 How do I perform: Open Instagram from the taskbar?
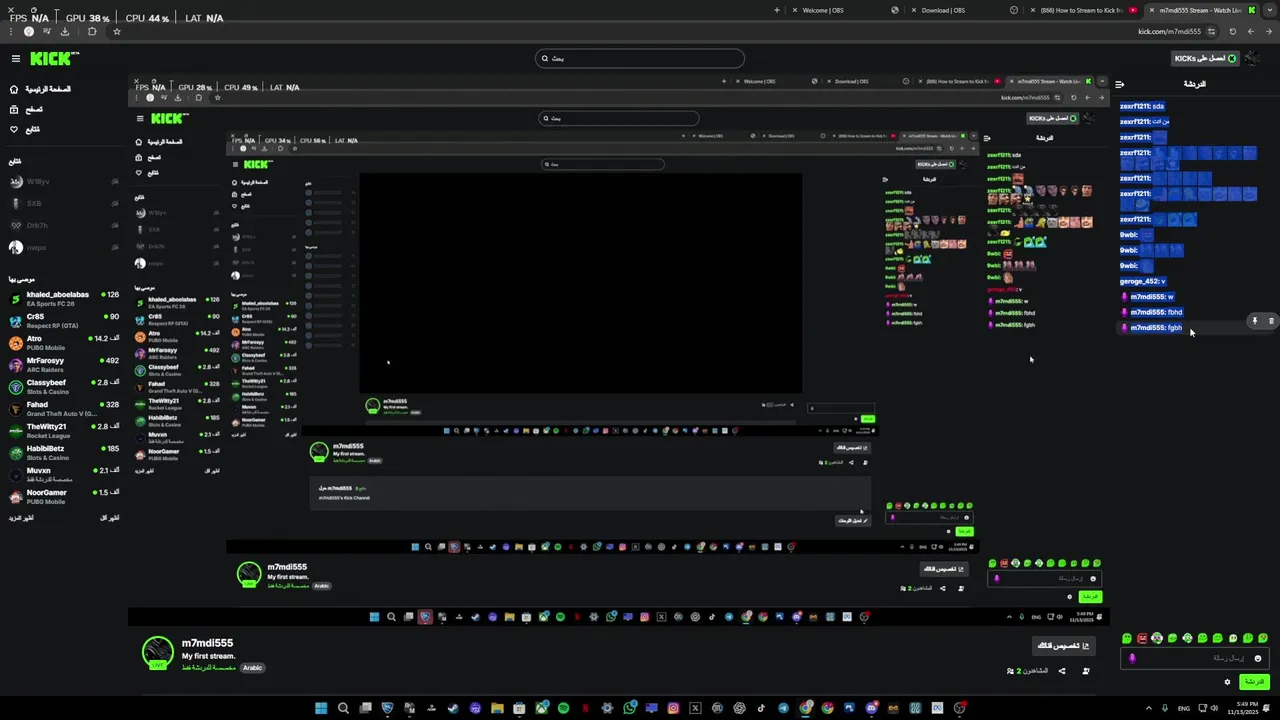tap(673, 708)
